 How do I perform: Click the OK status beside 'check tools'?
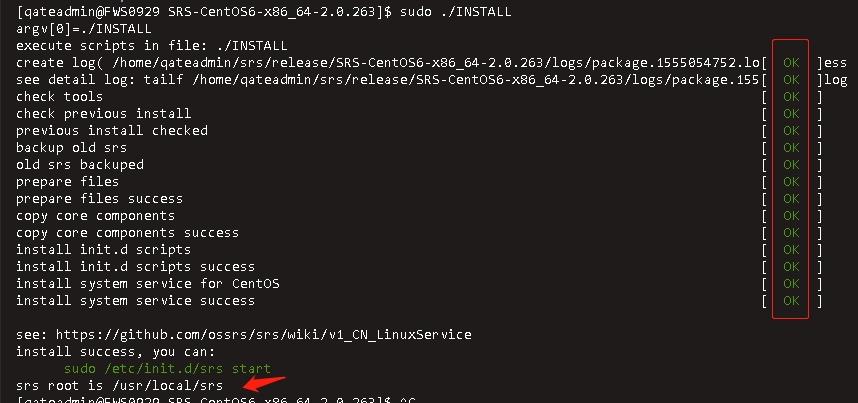coord(791,97)
